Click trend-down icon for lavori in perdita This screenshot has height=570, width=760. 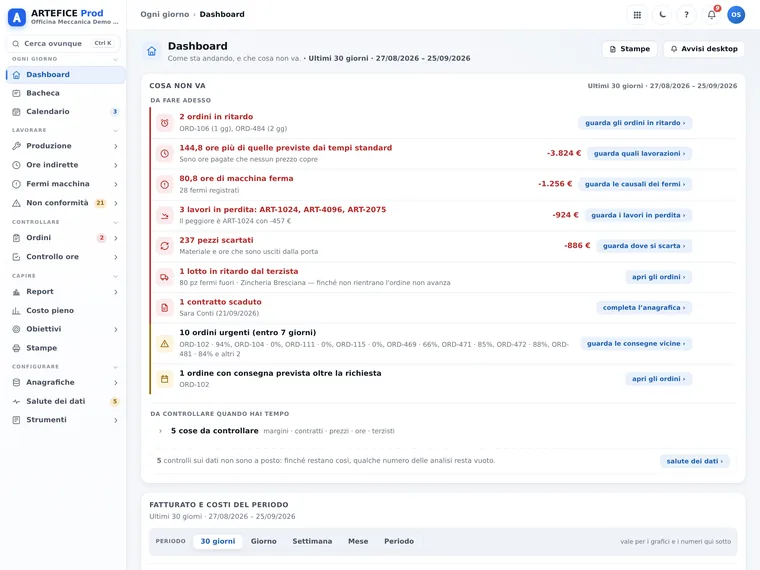(165, 215)
